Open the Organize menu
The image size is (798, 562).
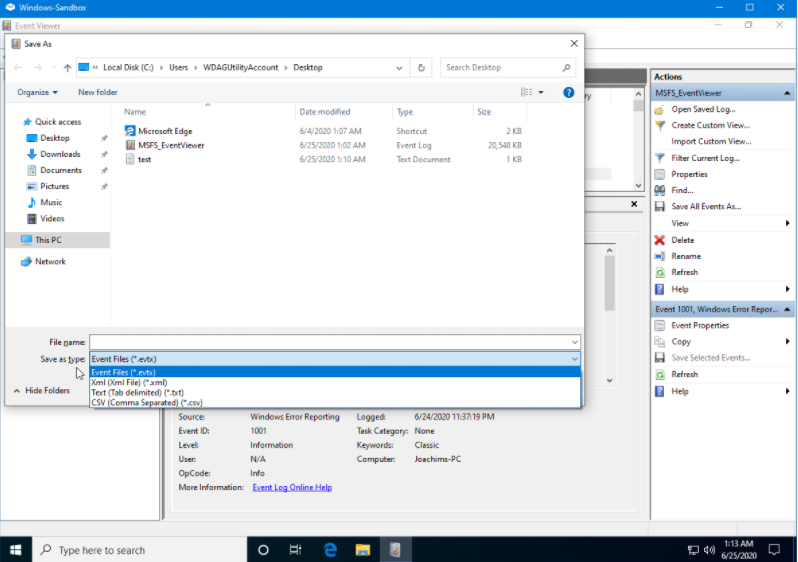[x=38, y=92]
